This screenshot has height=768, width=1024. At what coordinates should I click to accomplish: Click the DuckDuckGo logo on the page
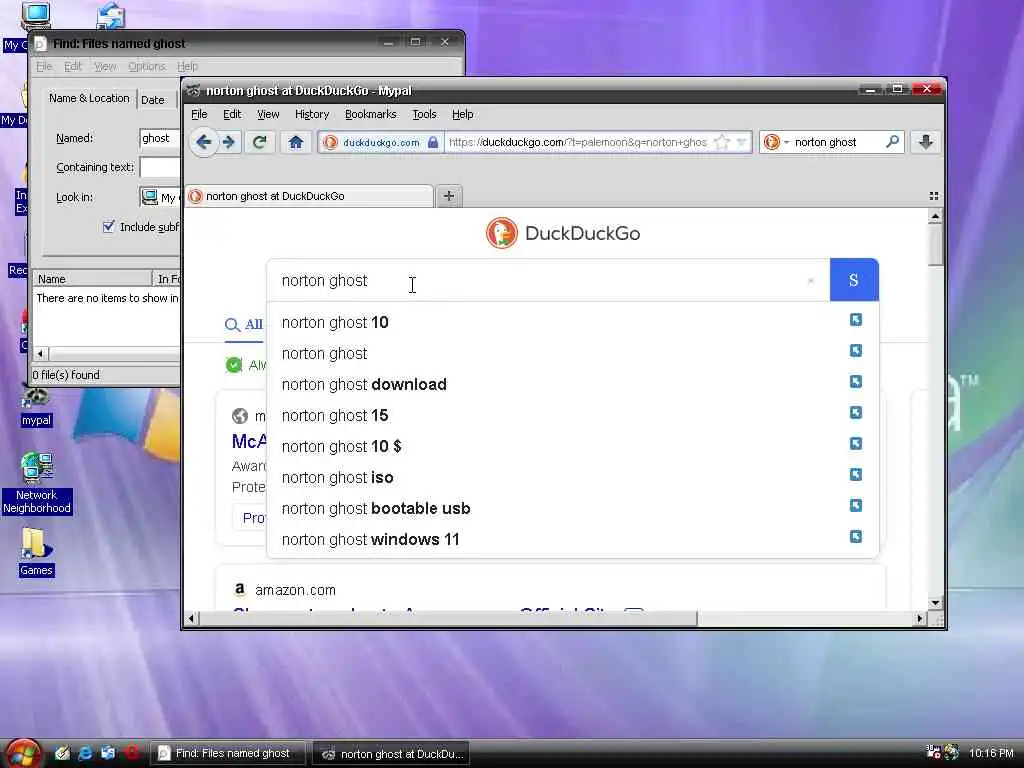click(x=563, y=233)
